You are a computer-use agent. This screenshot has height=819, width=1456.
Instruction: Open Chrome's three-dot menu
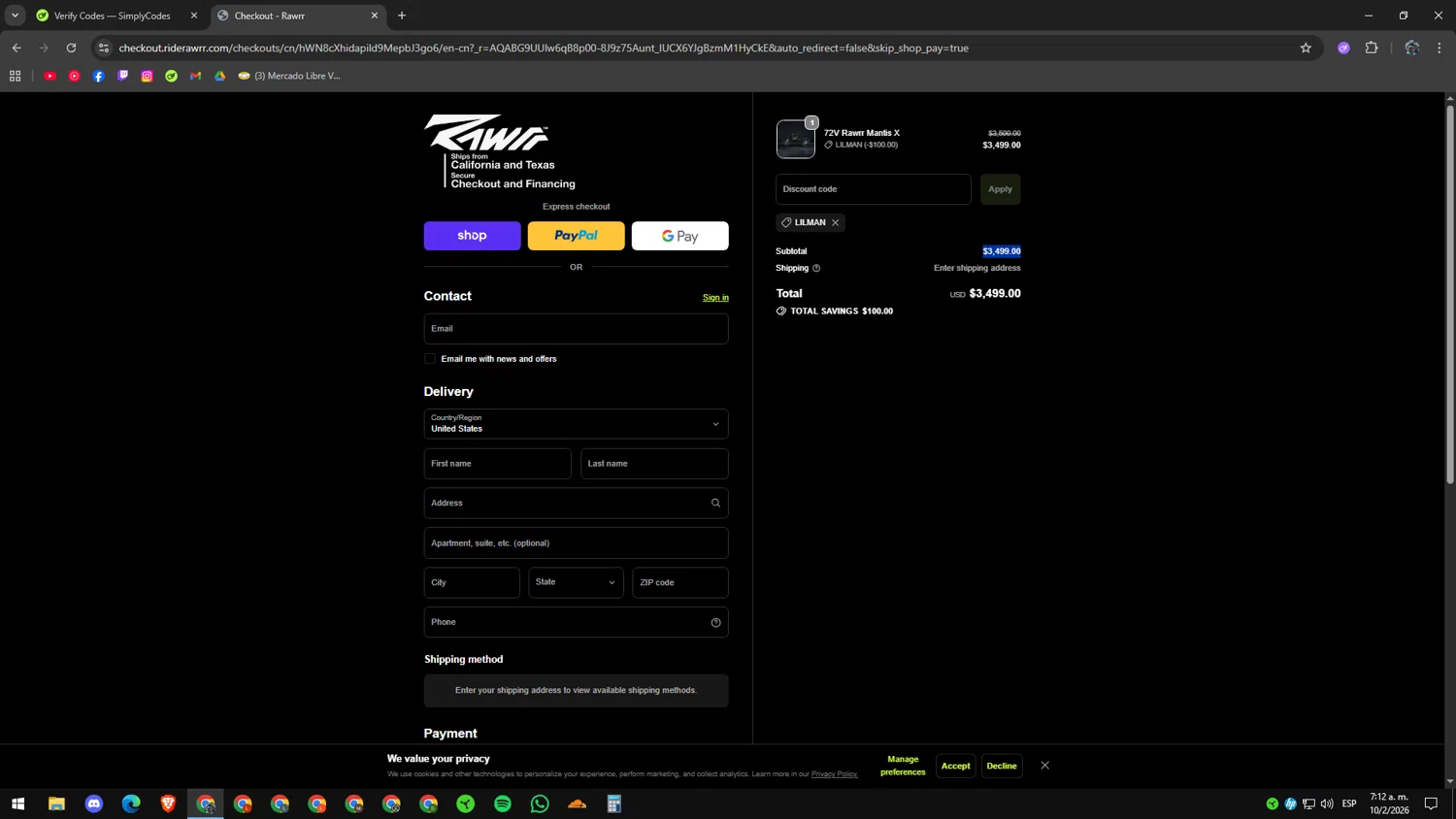[x=1439, y=48]
